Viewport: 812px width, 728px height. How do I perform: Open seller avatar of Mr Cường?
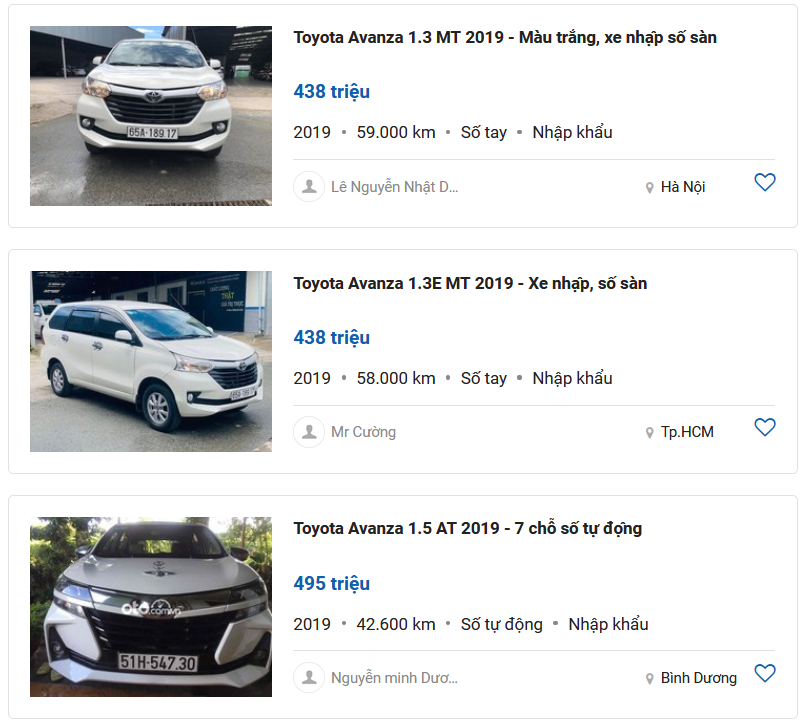tap(309, 432)
